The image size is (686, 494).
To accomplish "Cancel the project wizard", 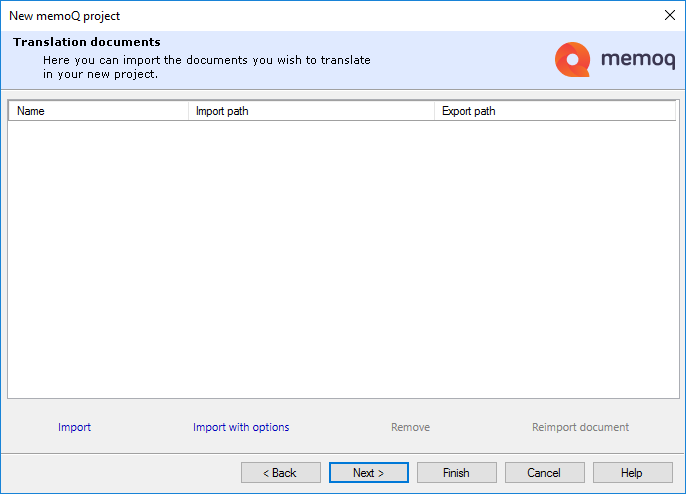I will click(x=544, y=472).
